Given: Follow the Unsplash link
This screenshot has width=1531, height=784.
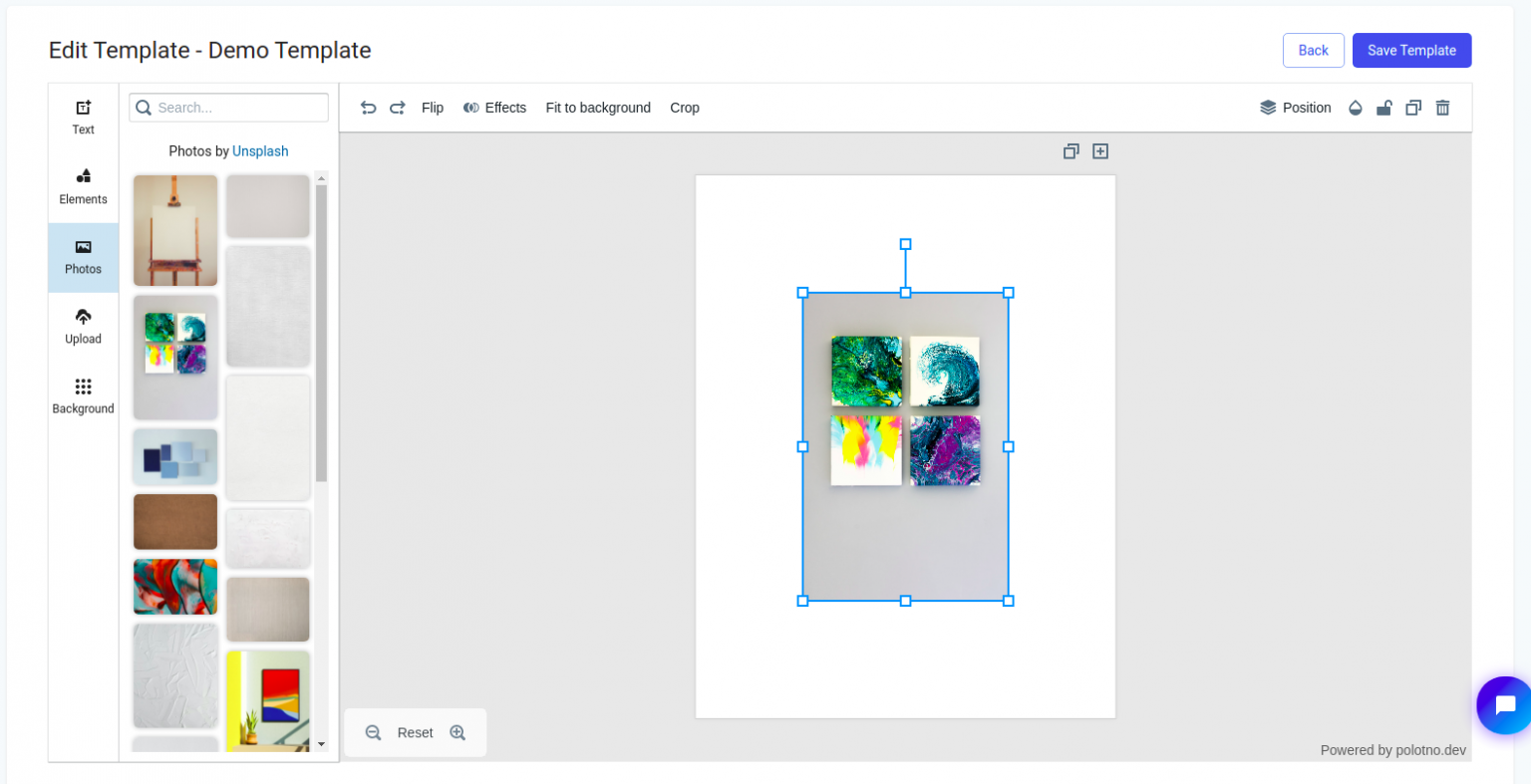Looking at the screenshot, I should 260,151.
